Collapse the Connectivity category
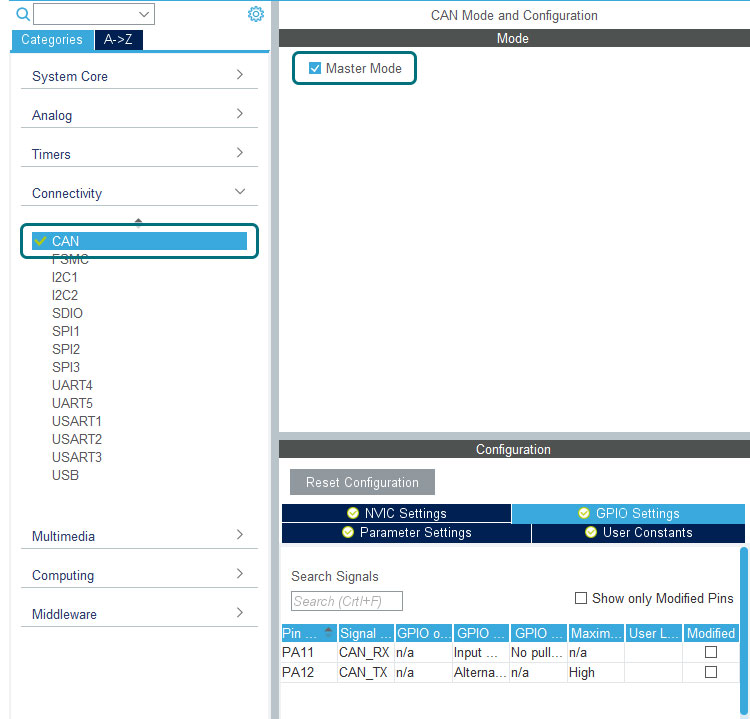Image resolution: width=750 pixels, height=719 pixels. pos(239,192)
